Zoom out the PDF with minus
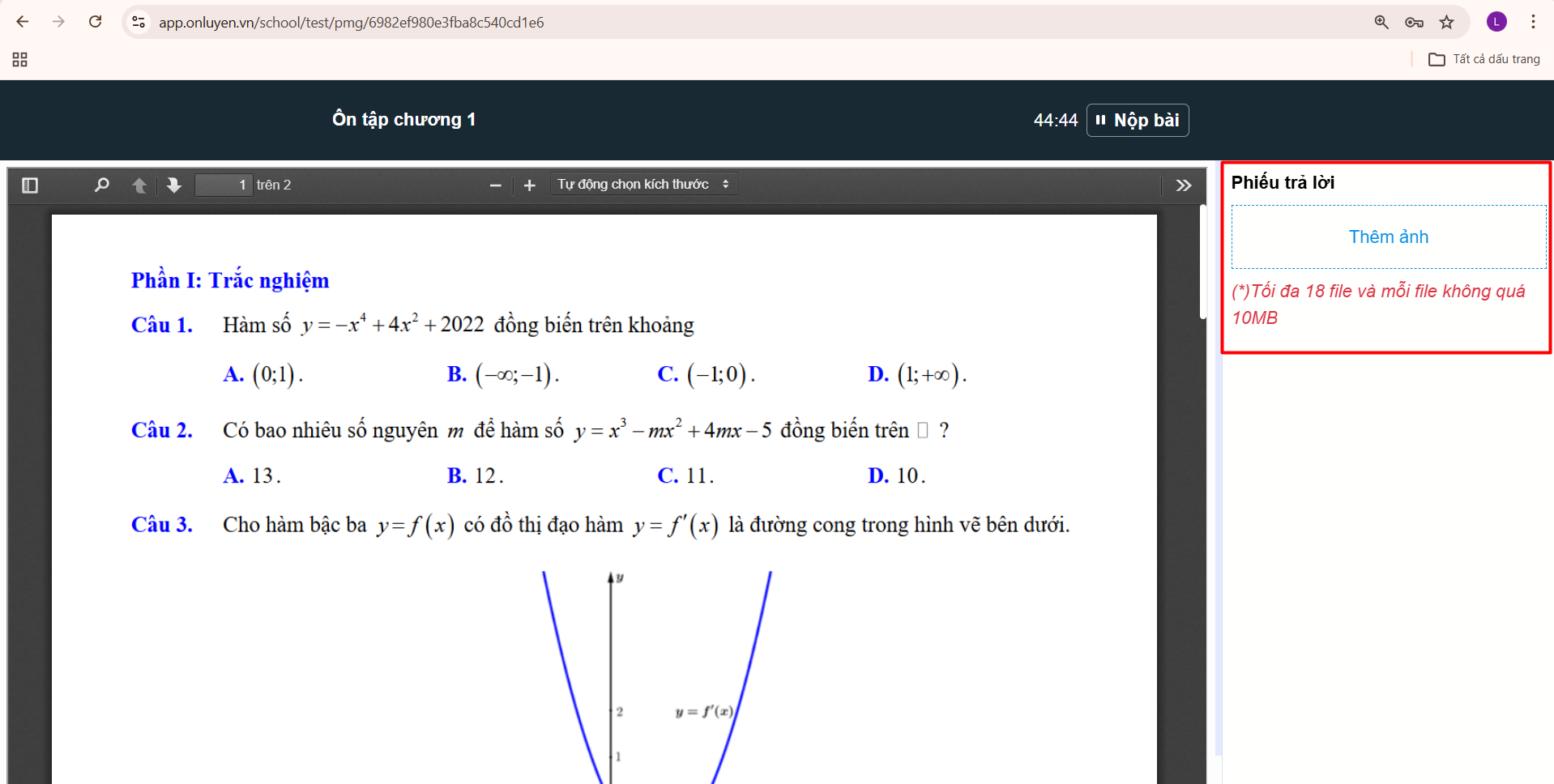The image size is (1554, 784). pos(495,185)
